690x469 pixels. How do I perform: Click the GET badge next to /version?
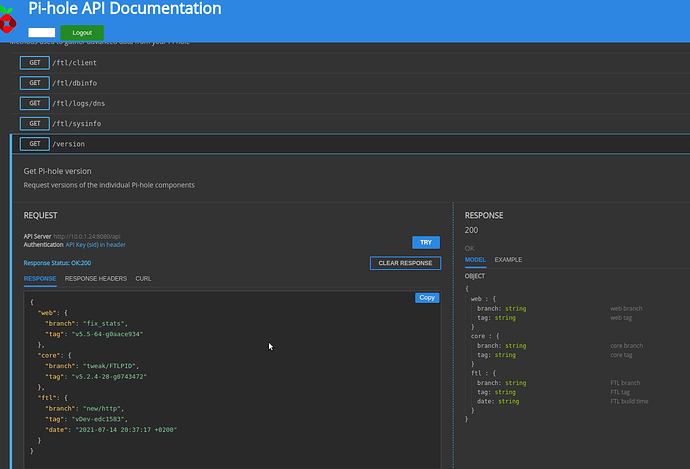pyautogui.click(x=34, y=144)
